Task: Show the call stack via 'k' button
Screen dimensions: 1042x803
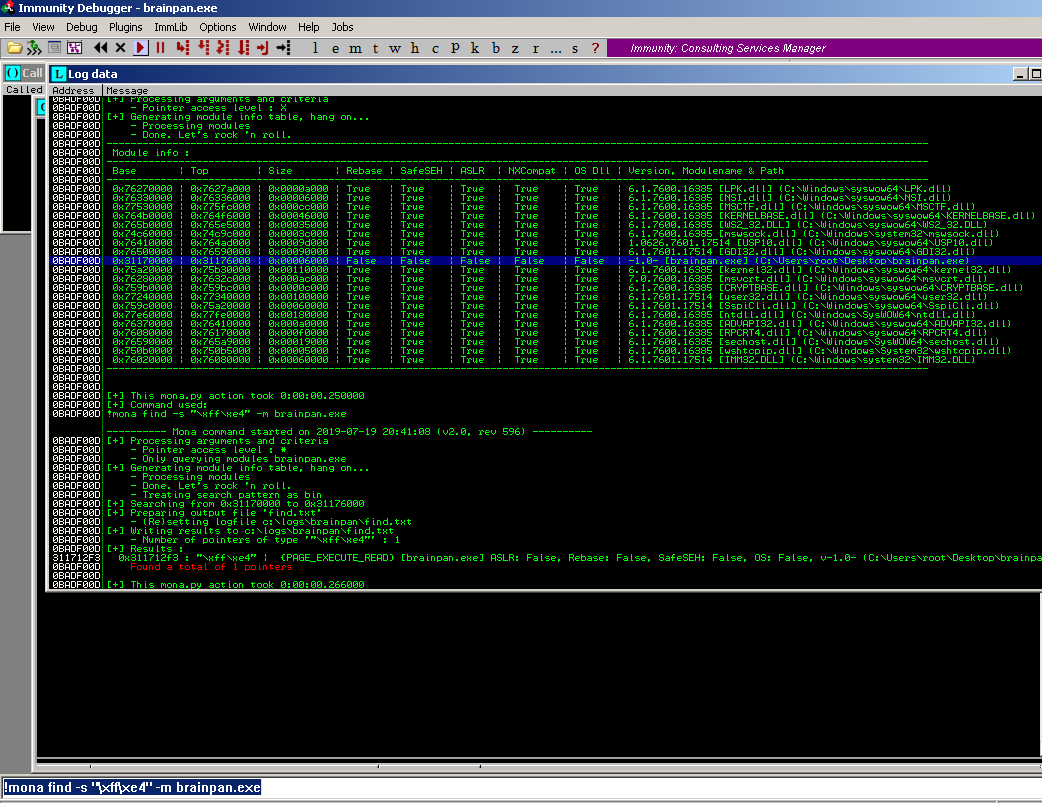Action: coord(475,48)
